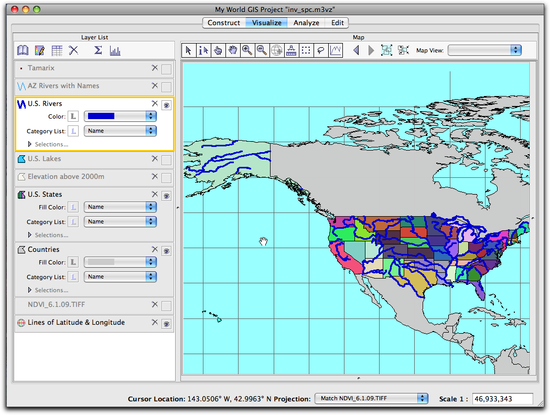Image resolution: width=550 pixels, height=415 pixels.
Task: Switch to the Analyze tab
Action: (x=306, y=23)
